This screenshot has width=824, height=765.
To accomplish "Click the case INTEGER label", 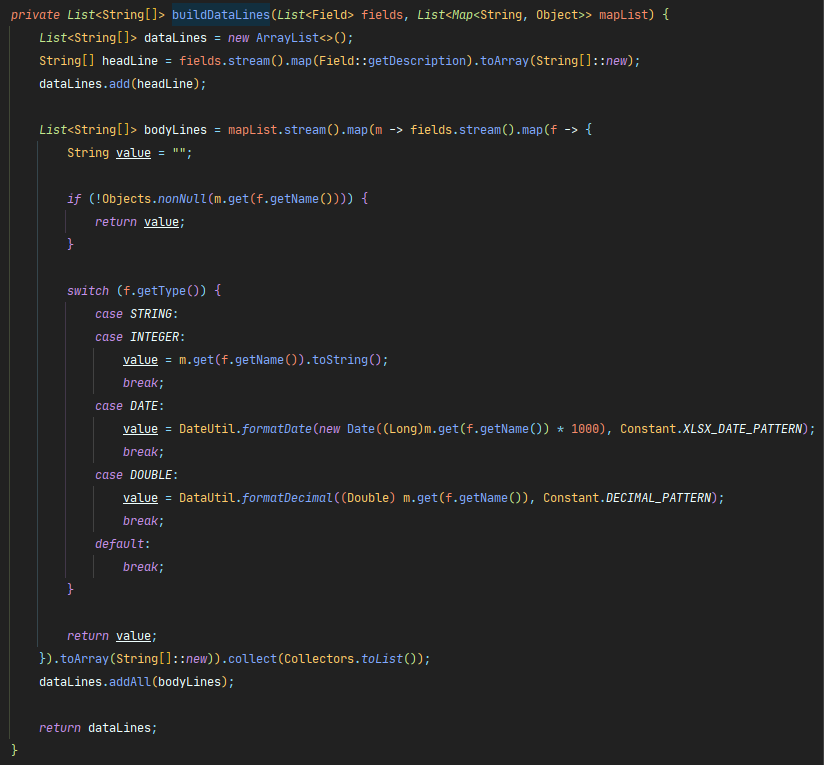I will pyautogui.click(x=140, y=337).
